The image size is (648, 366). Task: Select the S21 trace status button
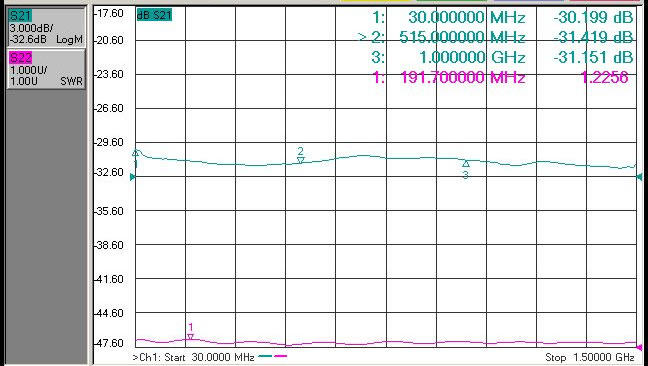(x=46, y=27)
